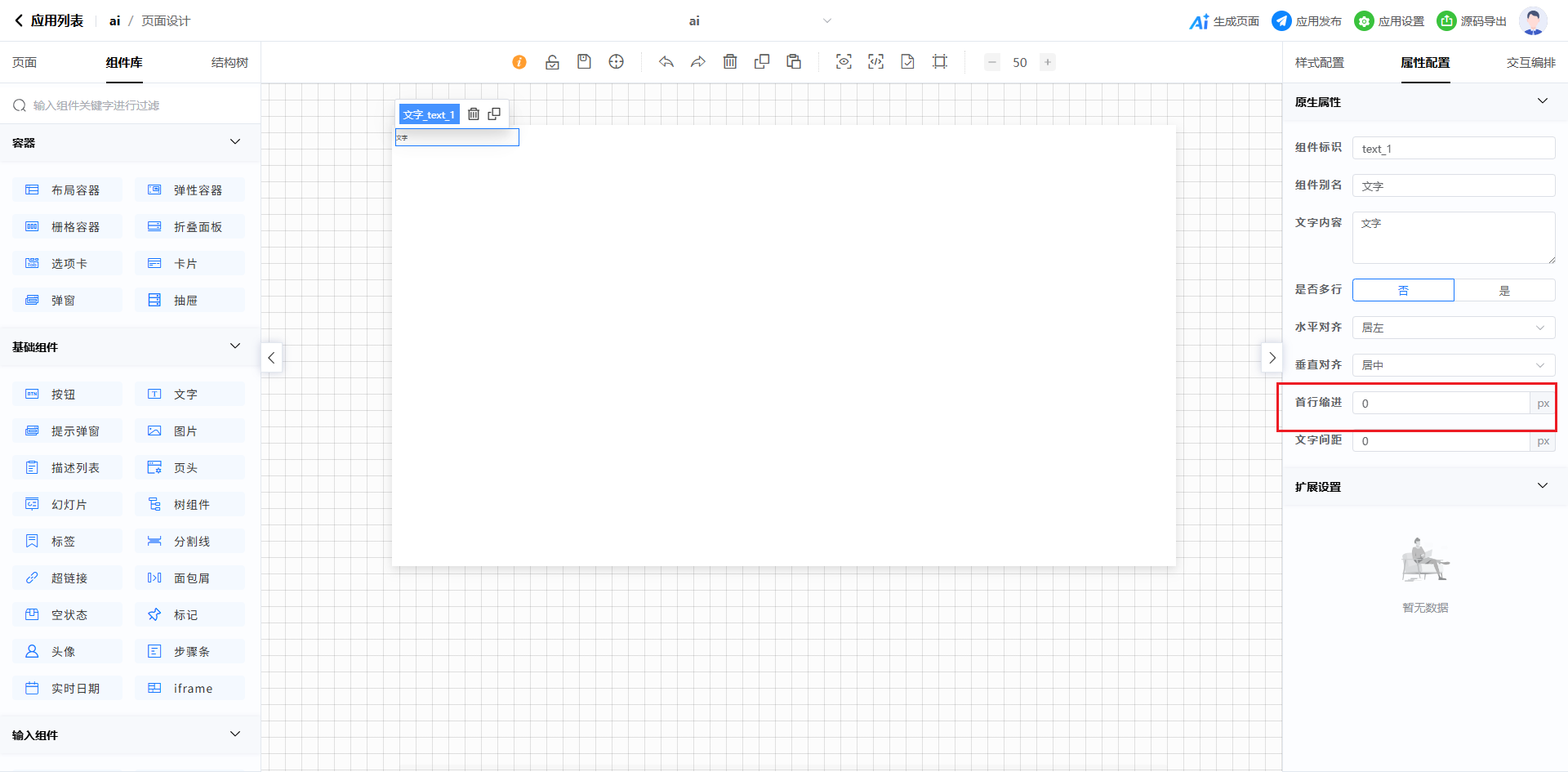1568x772 pixels.
Task: Click the 源码导出 button
Action: click(x=1472, y=21)
